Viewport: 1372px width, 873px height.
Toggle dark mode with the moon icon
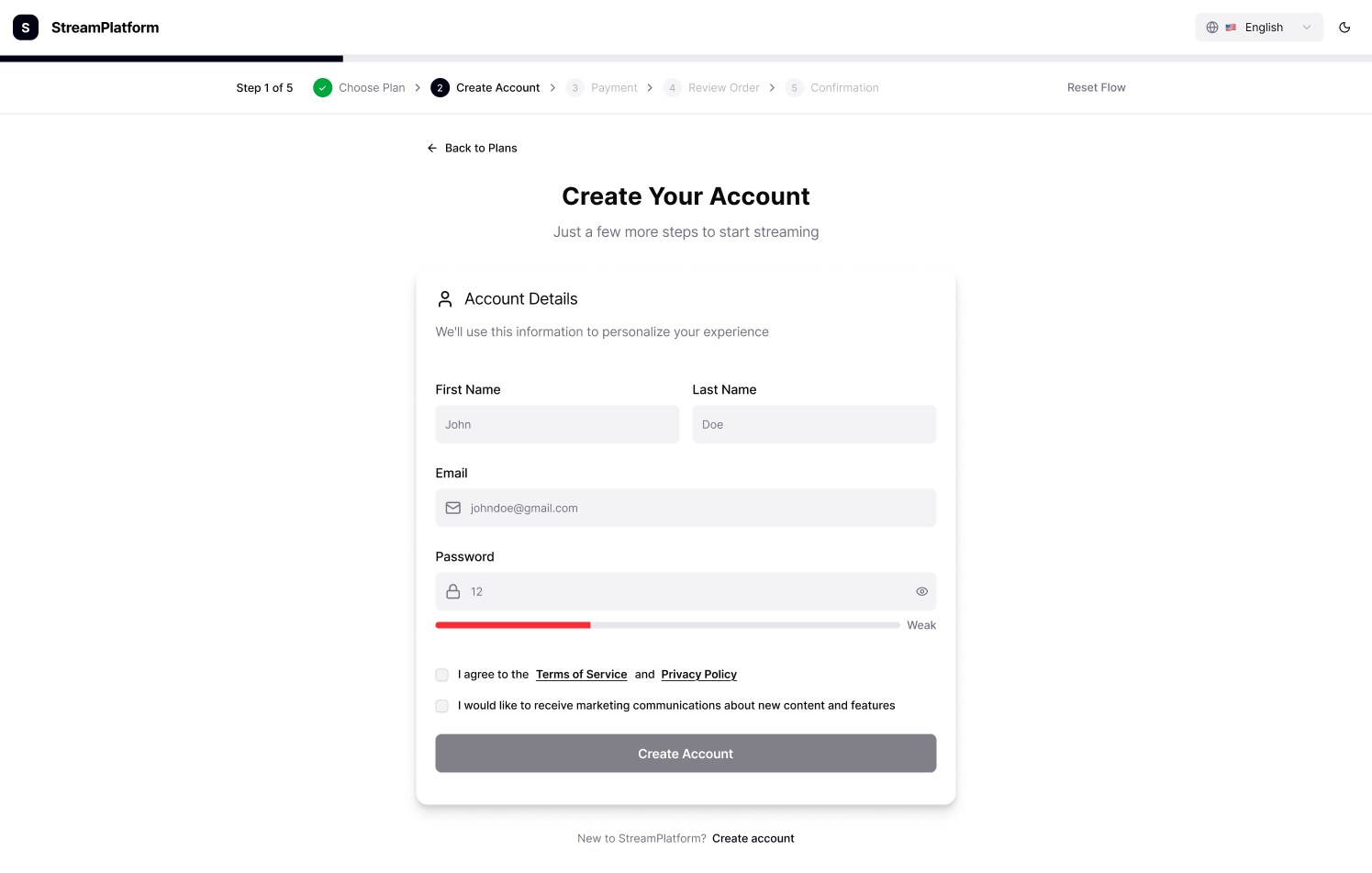pos(1344,28)
